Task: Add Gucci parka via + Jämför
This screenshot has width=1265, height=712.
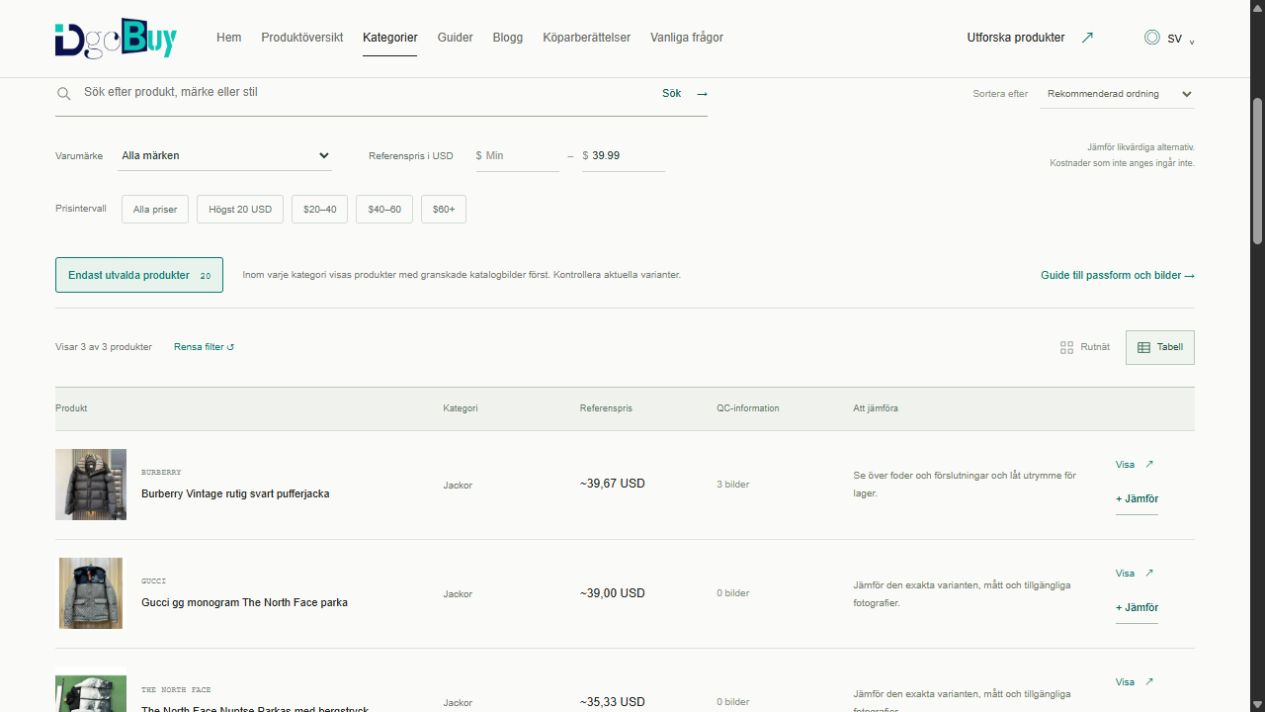Action: [x=1137, y=608]
